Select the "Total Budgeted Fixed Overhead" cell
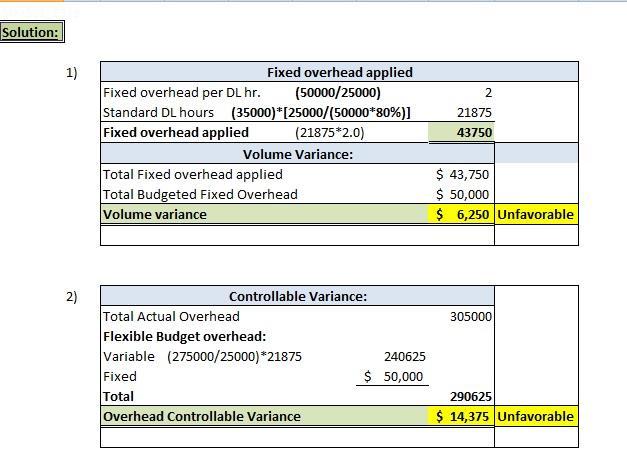627x467 pixels. pyautogui.click(x=200, y=194)
